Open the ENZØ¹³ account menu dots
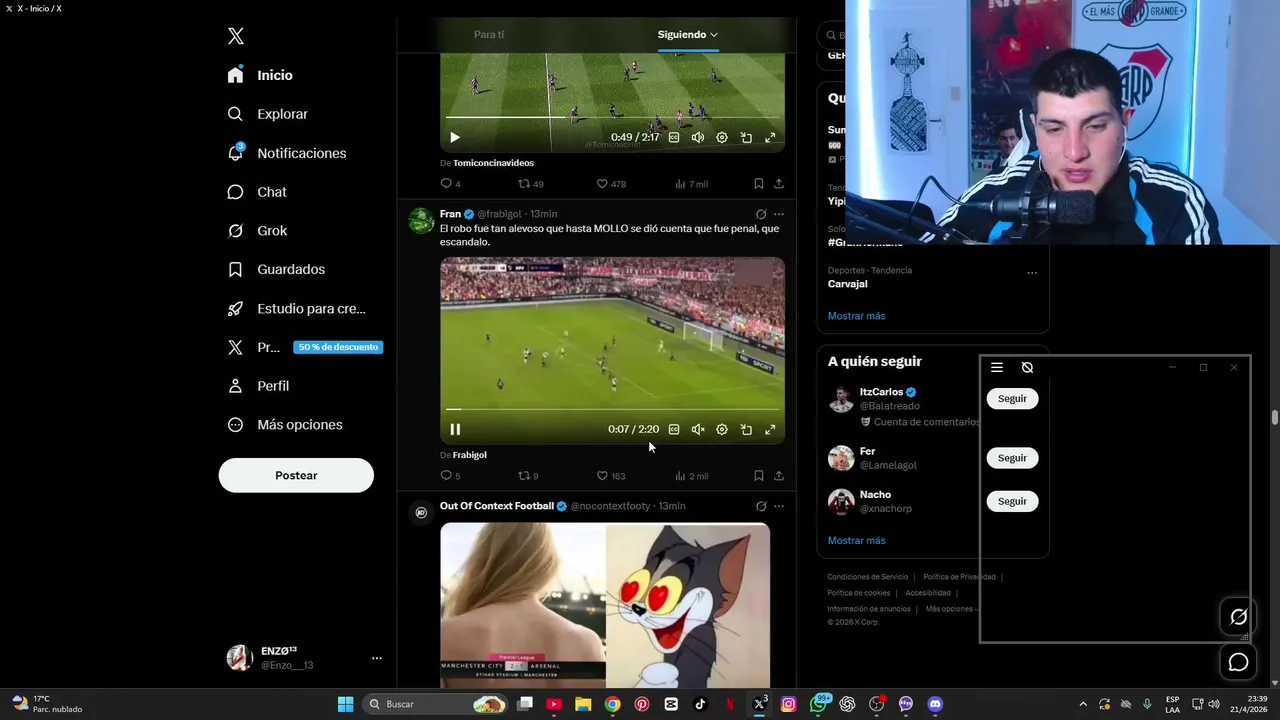 377,658
